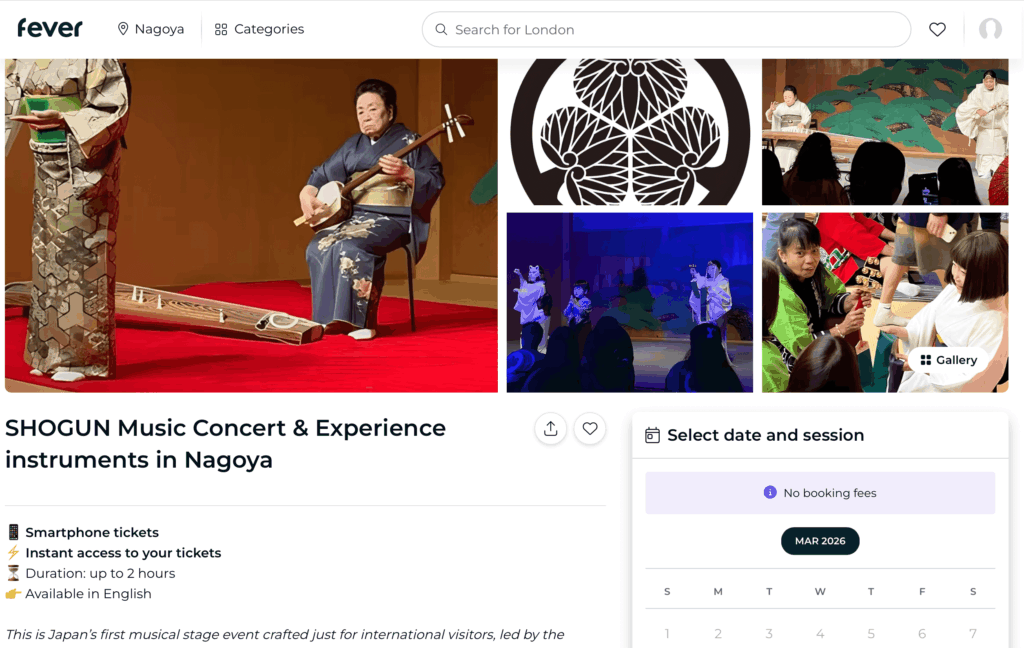The height and width of the screenshot is (648, 1024).
Task: Click the SHOGUN Music Concert event title
Action: pyautogui.click(x=225, y=443)
